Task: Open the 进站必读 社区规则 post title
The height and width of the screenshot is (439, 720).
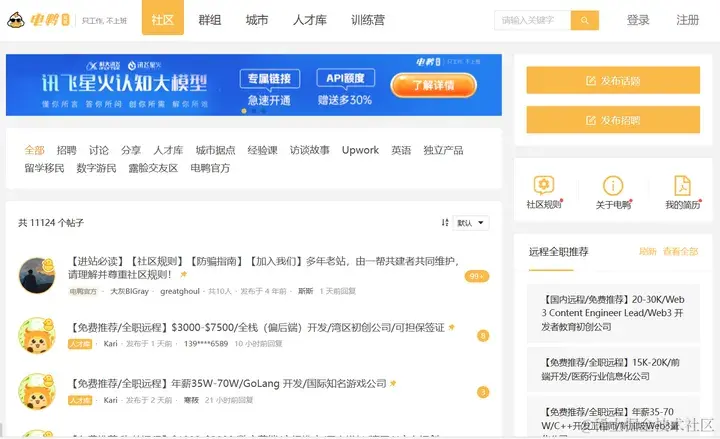Action: pyautogui.click(x=264, y=268)
